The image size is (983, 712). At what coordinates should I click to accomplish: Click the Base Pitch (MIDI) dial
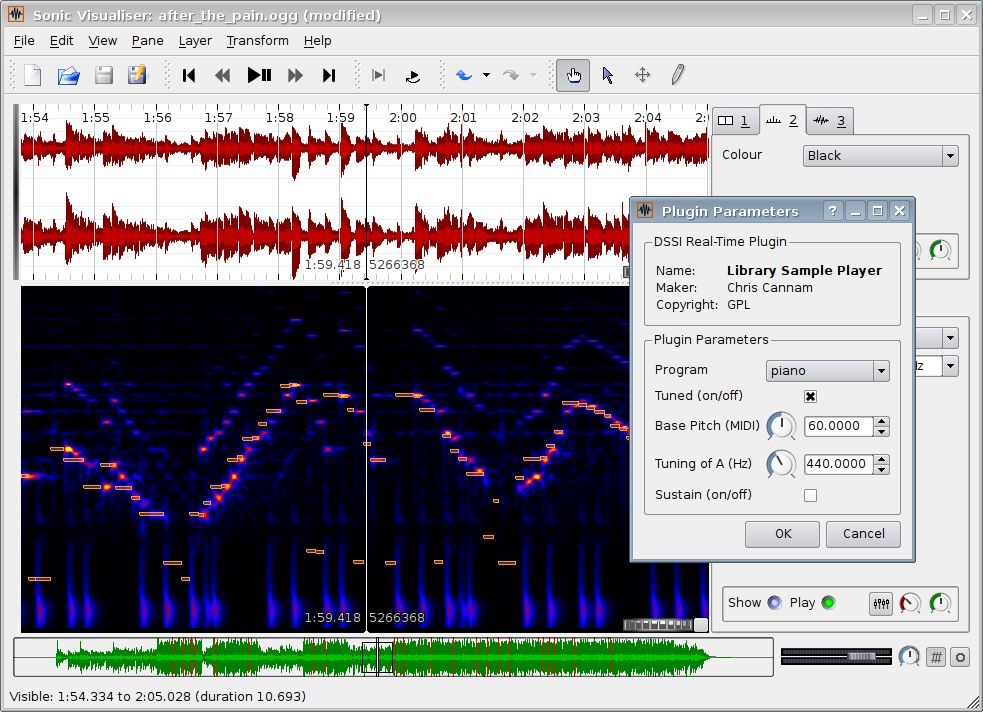pos(780,426)
